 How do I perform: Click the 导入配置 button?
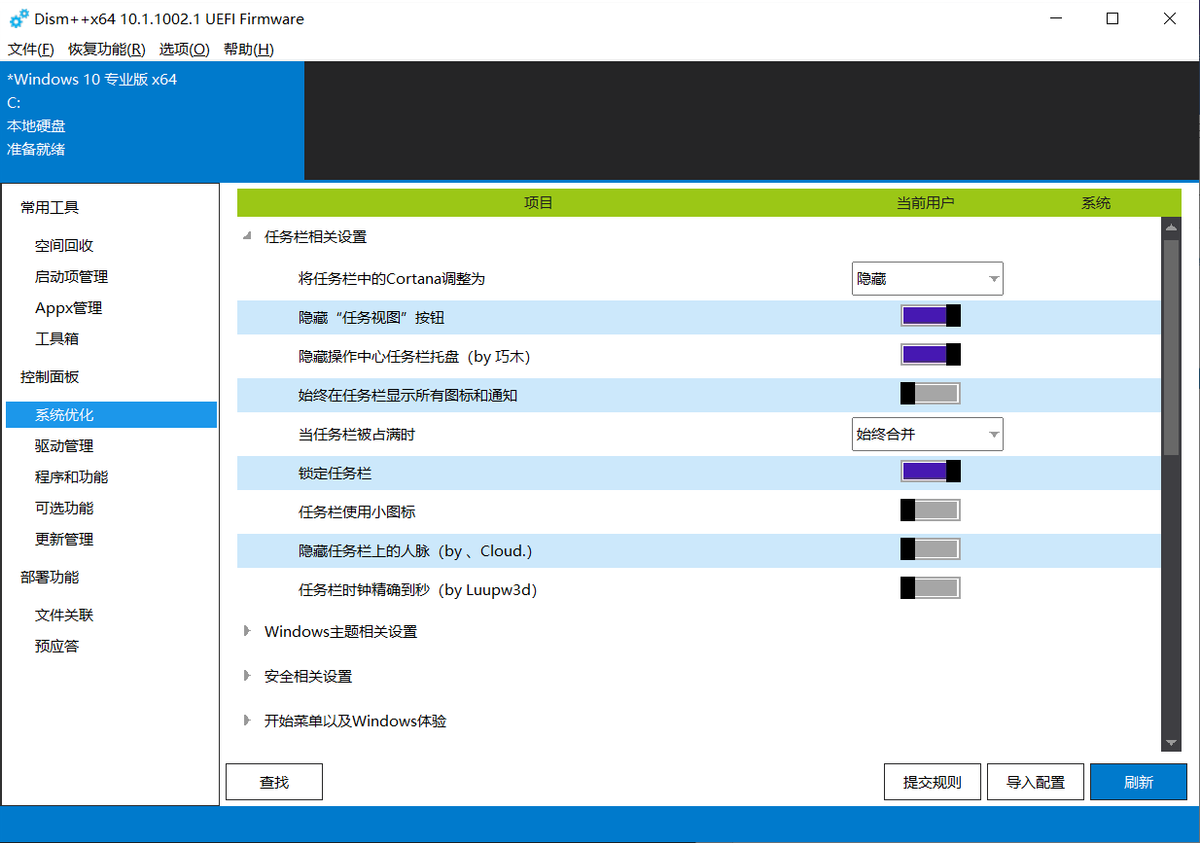click(1035, 782)
